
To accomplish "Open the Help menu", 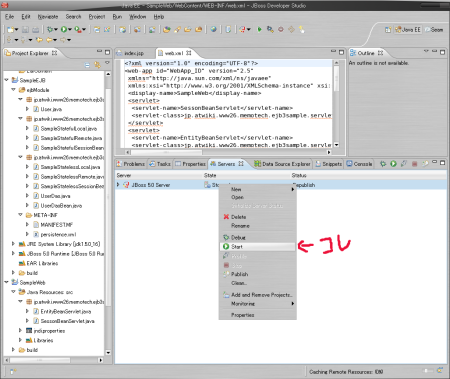I will coord(159,17).
